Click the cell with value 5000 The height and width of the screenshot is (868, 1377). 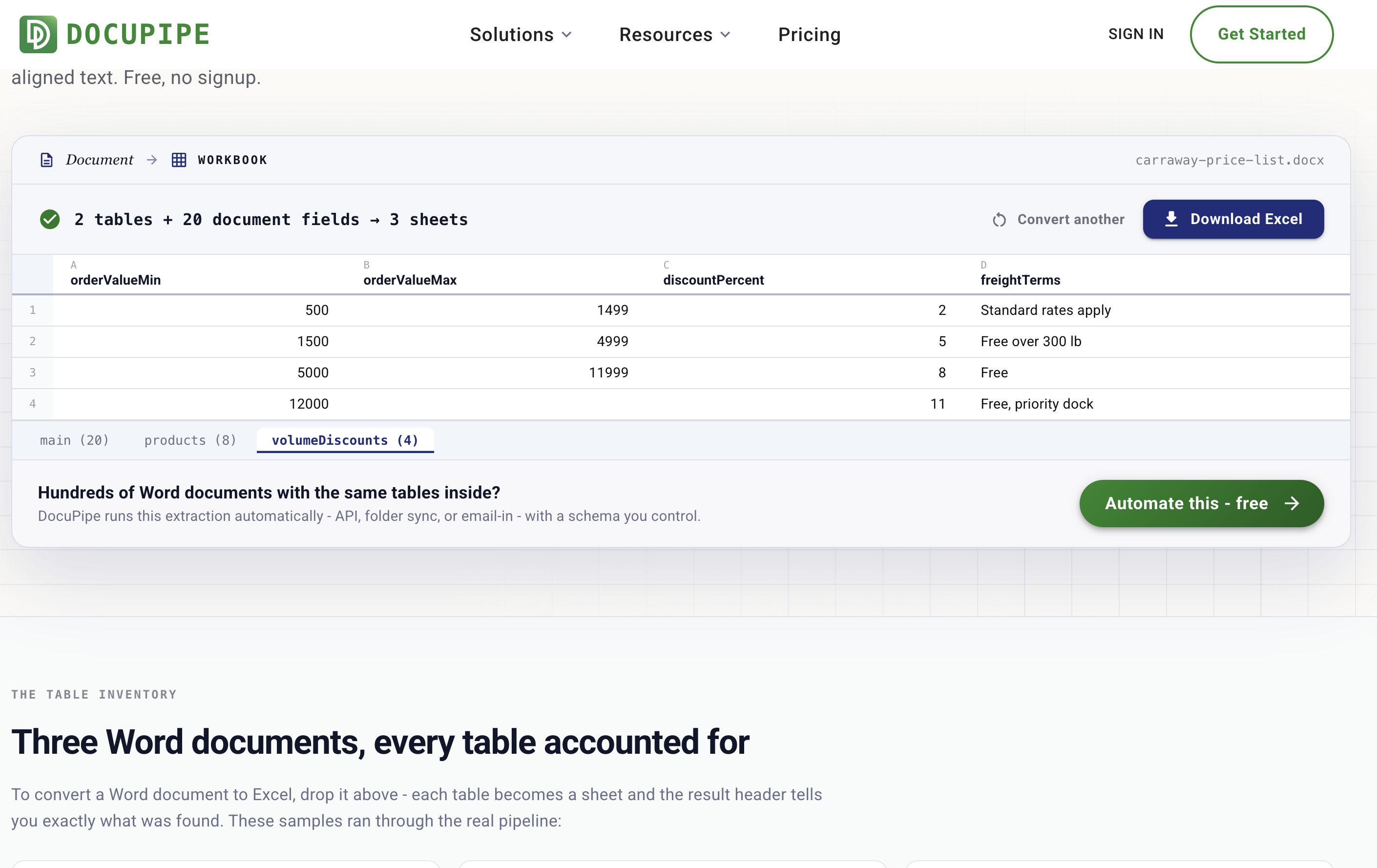pyautogui.click(x=200, y=373)
